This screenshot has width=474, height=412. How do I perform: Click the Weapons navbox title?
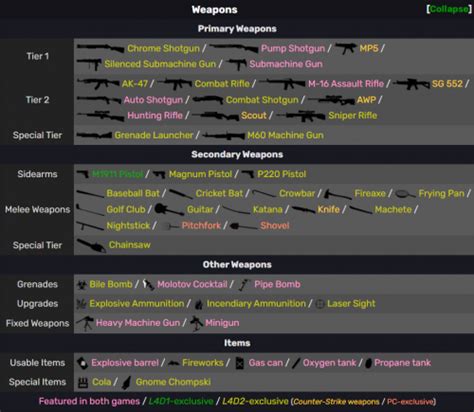(x=214, y=10)
